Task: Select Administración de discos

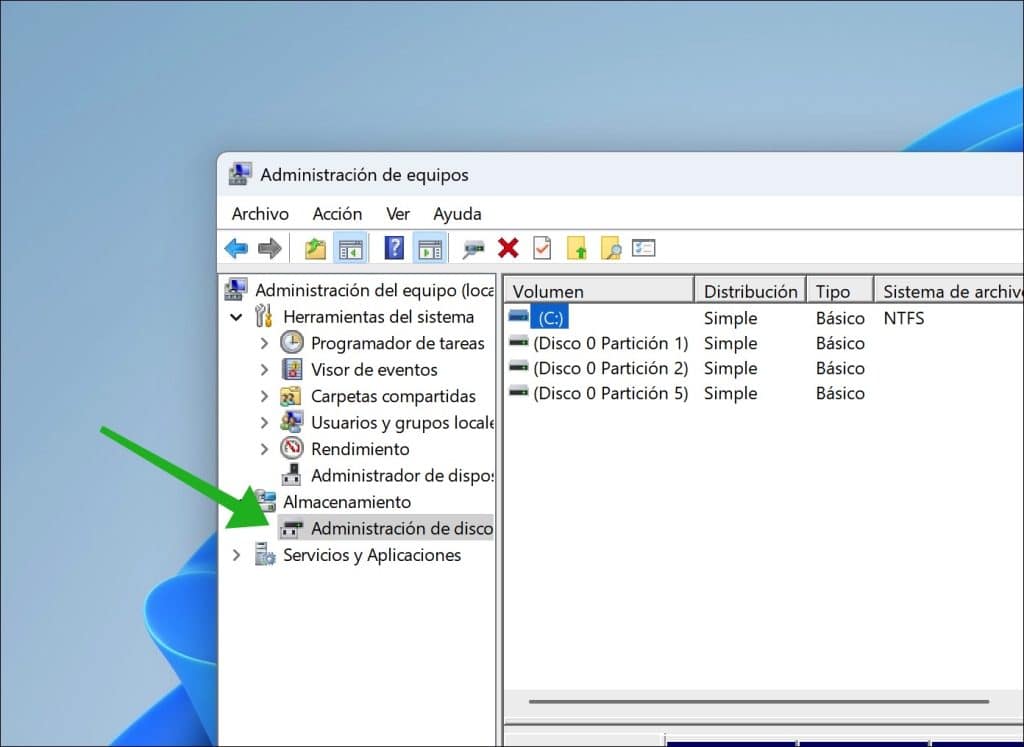Action: [402, 528]
